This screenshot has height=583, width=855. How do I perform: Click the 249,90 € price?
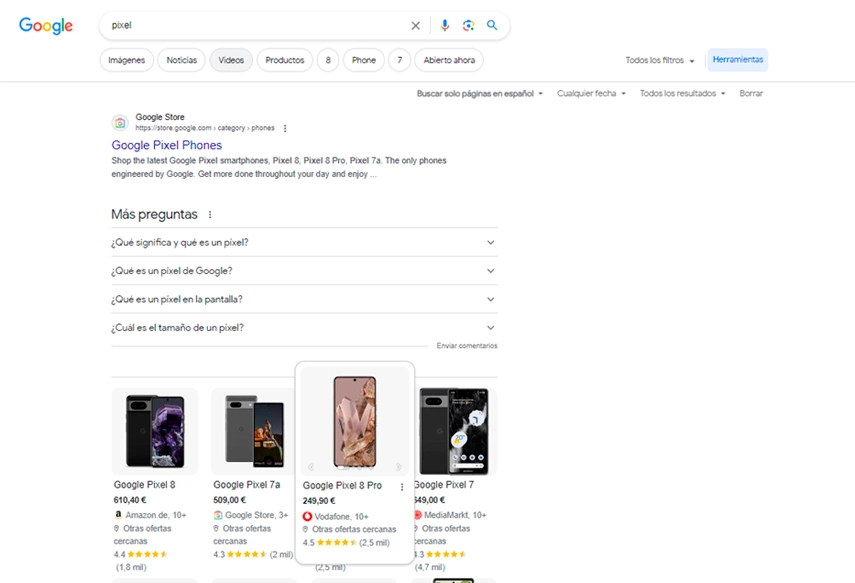319,501
